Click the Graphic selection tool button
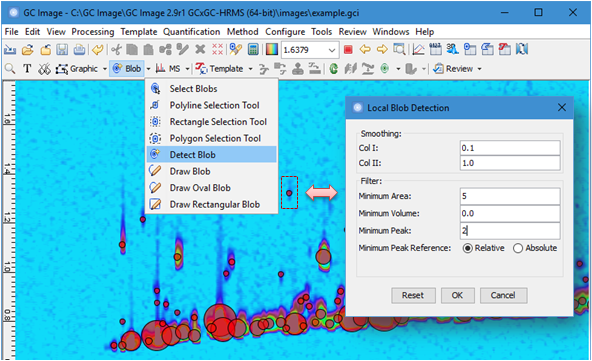The width and height of the screenshot is (592, 361). pos(77,69)
